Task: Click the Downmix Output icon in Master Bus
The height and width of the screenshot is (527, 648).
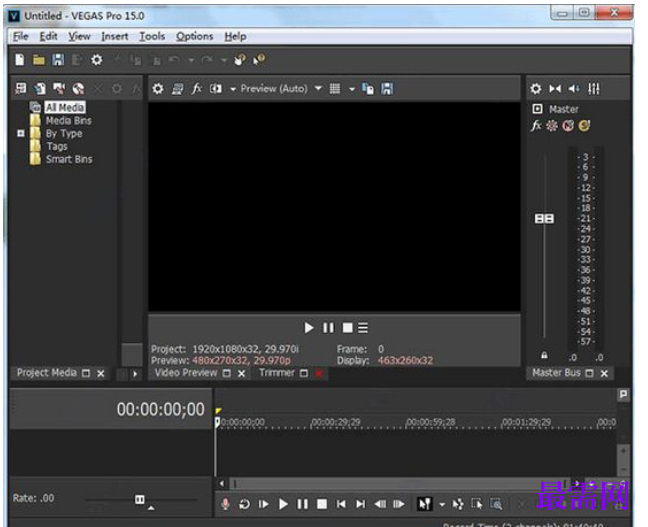Action: 555,88
